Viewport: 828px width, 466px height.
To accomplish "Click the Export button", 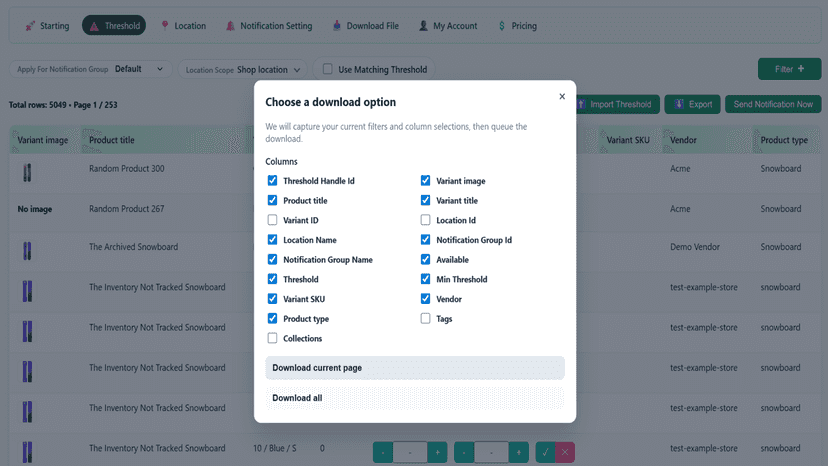I will point(692,104).
